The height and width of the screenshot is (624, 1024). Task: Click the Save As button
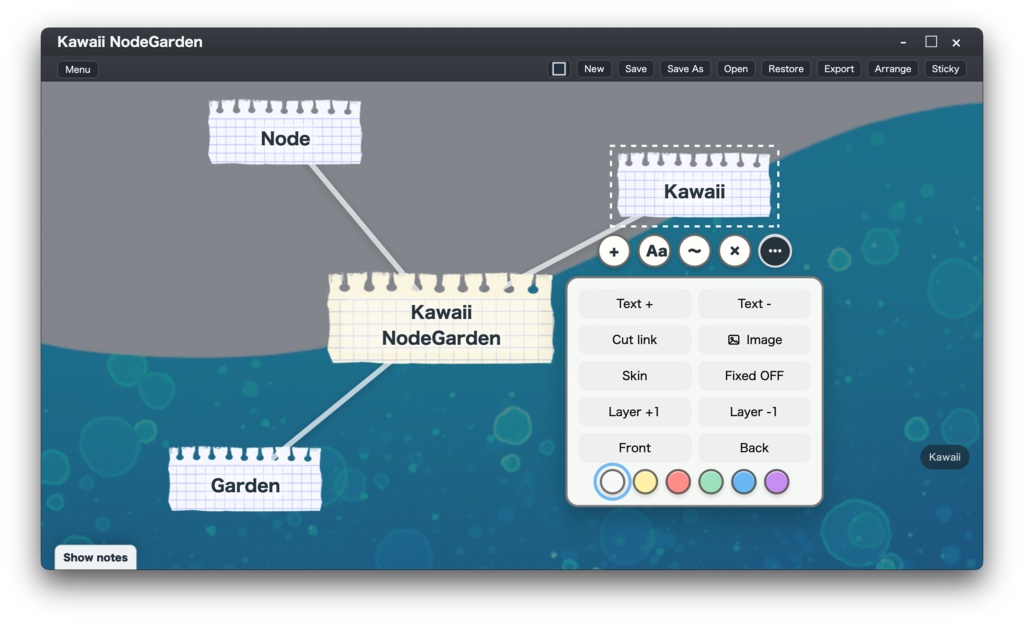tap(685, 69)
